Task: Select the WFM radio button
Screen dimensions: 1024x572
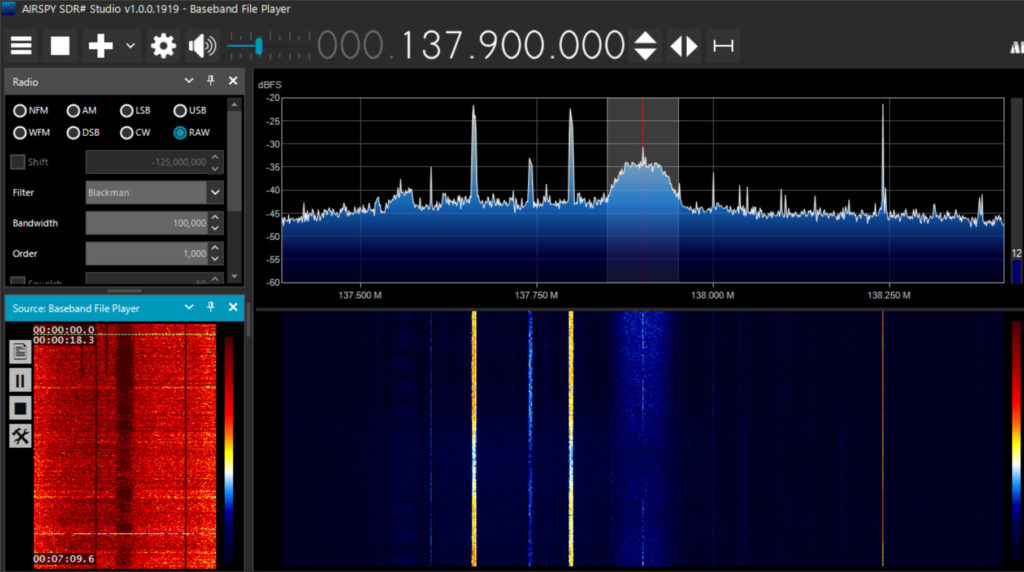Action: pos(20,132)
